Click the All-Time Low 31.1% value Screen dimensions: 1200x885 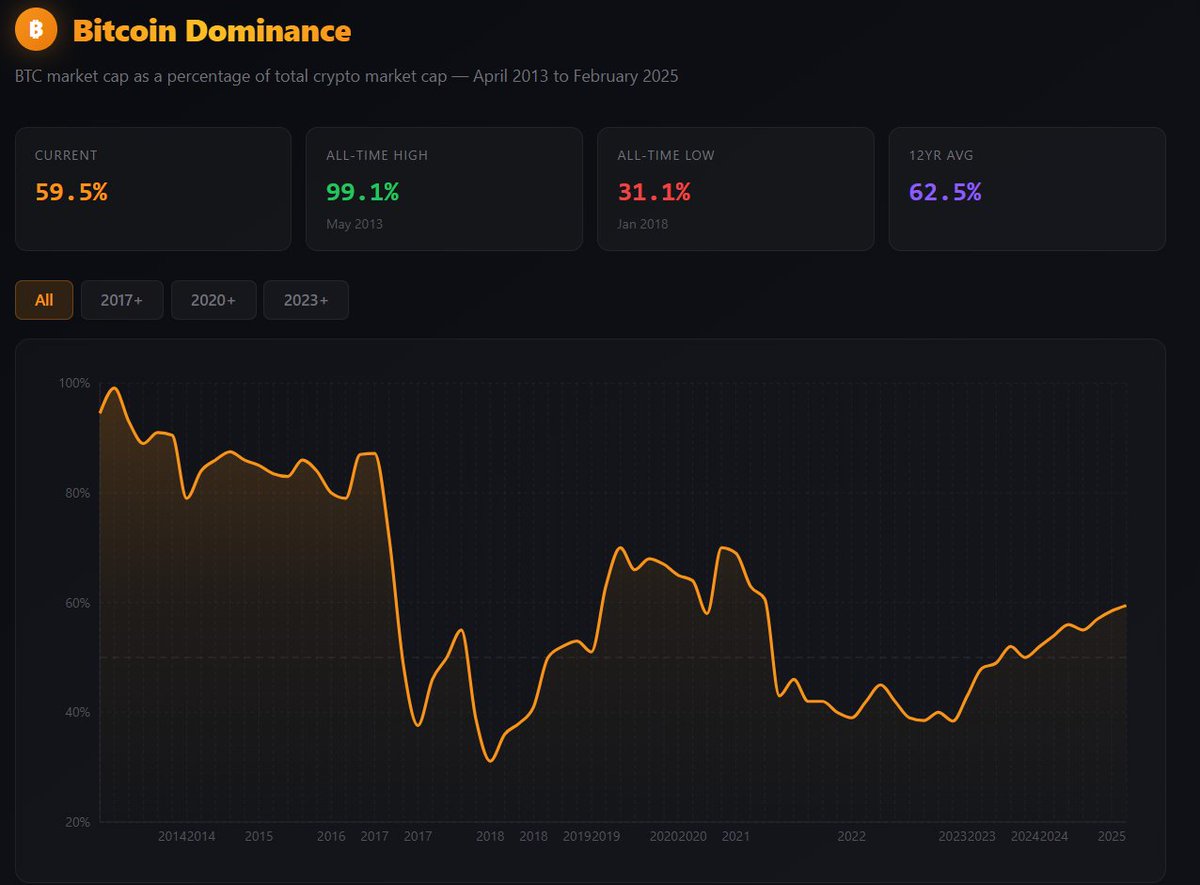click(654, 192)
